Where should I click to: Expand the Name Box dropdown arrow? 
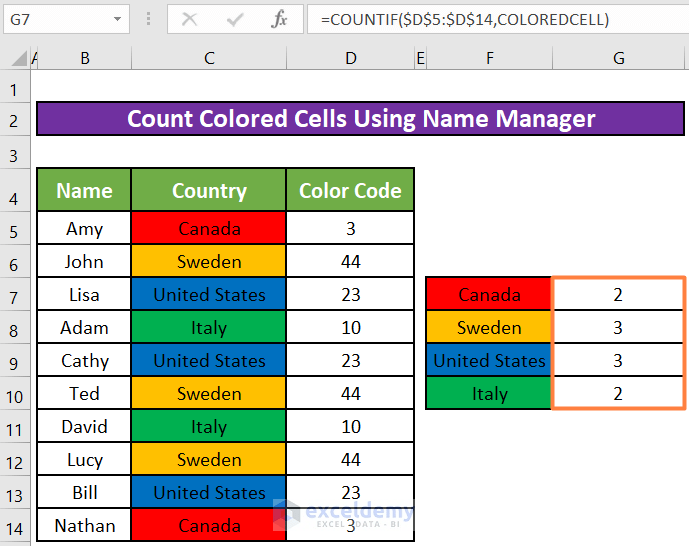[x=117, y=19]
